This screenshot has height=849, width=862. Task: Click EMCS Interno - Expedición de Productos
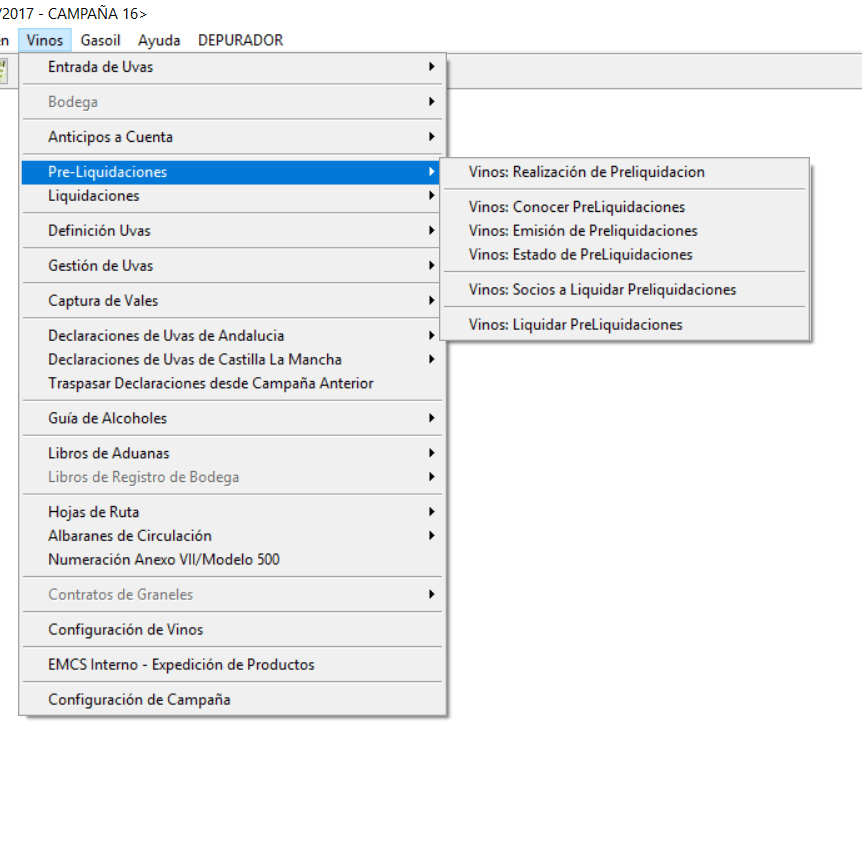click(181, 665)
